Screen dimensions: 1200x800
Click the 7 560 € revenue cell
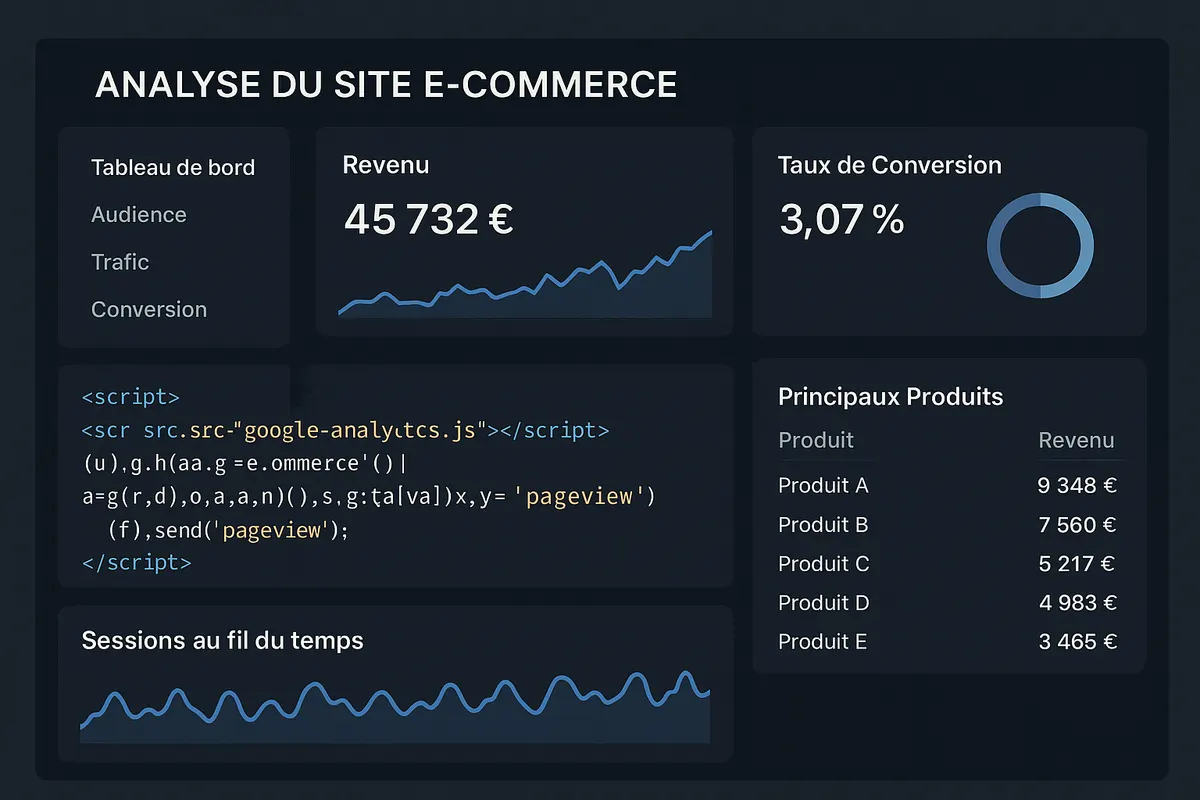pyautogui.click(x=1077, y=525)
